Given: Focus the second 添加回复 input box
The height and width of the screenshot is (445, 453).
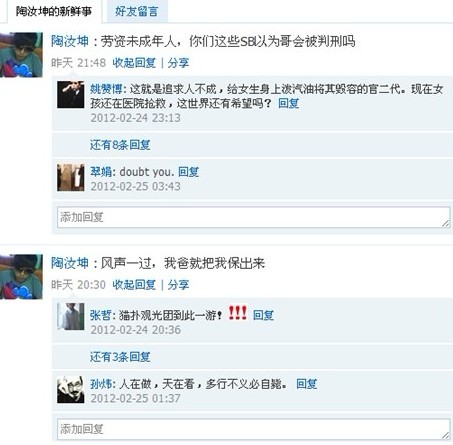Looking at the screenshot, I should pos(254,429).
